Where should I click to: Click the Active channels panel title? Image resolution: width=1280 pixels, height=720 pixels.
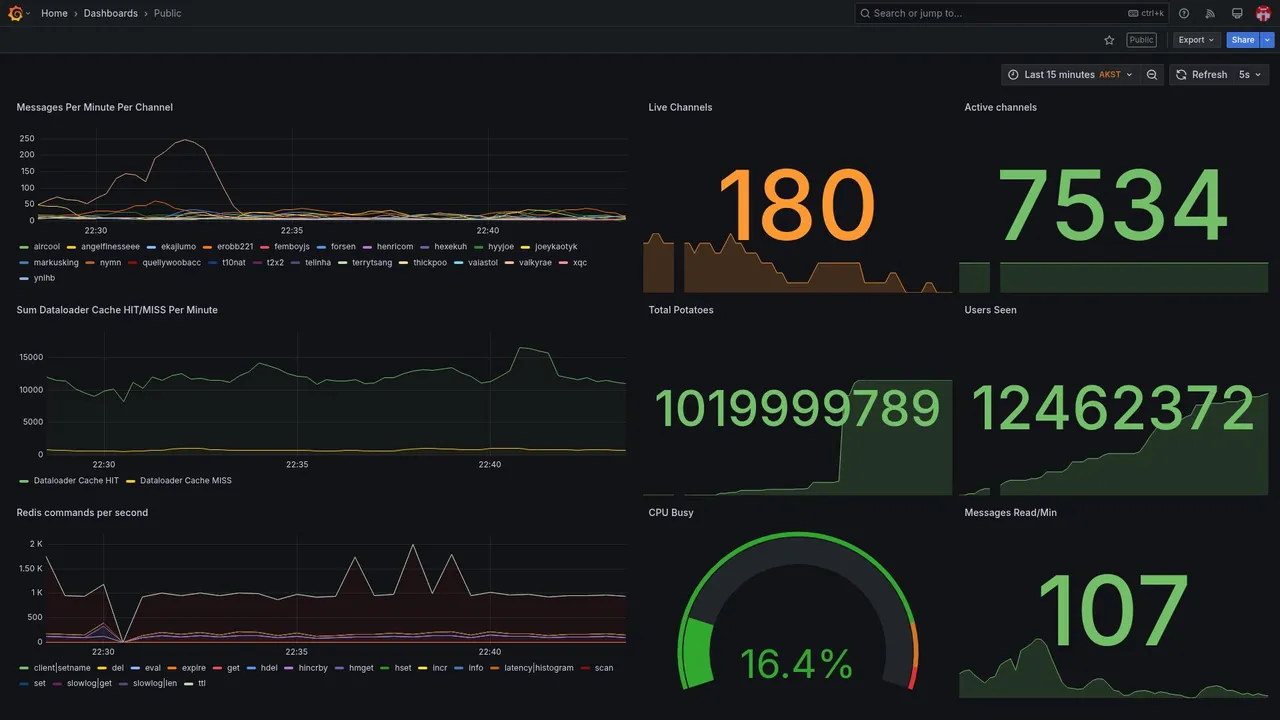coord(1001,107)
